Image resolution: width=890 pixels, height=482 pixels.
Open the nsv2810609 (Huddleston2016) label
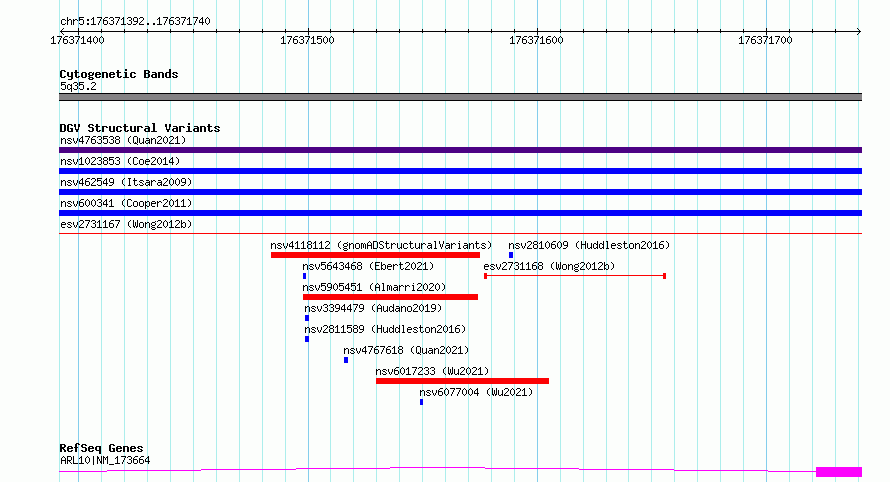589,245
